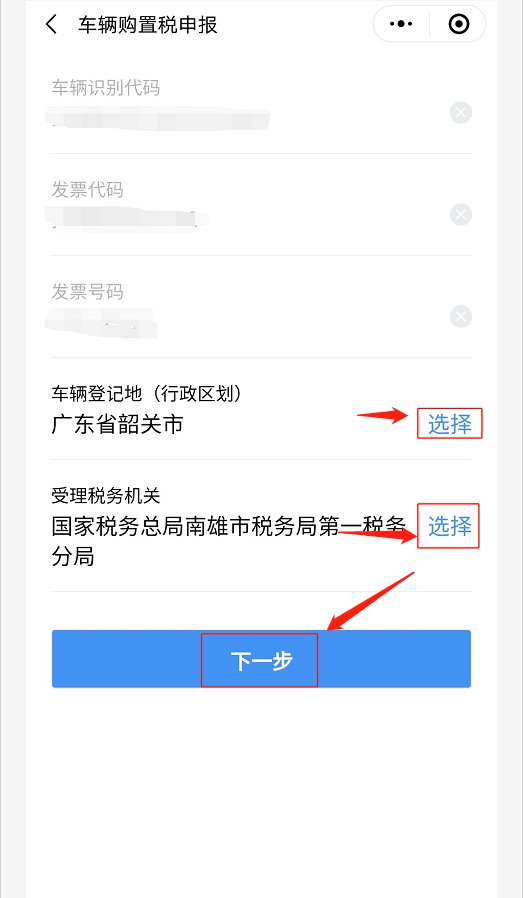
Task: Open the three-dot mini program menu
Action: (401, 24)
